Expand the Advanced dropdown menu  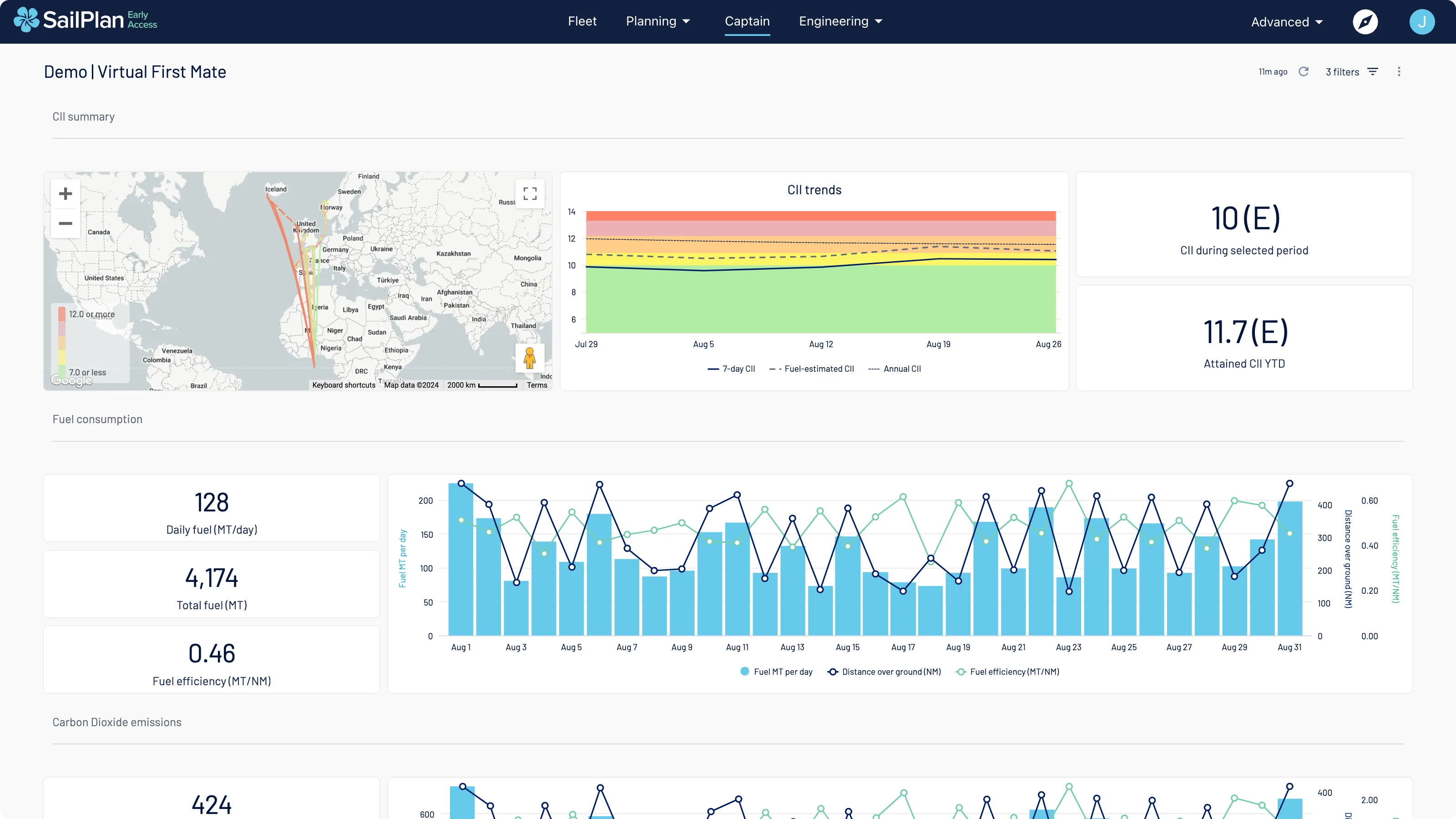[1287, 22]
